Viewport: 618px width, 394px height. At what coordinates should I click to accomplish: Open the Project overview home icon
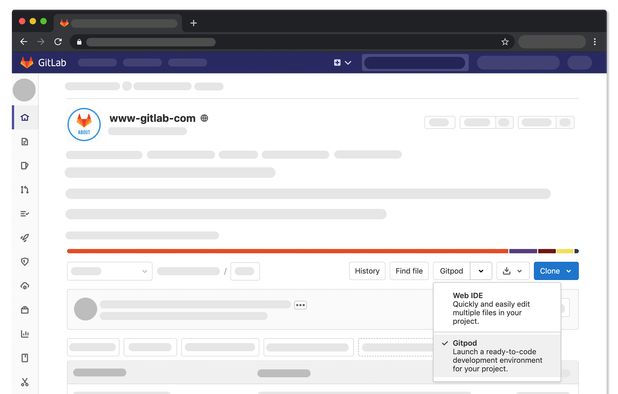click(25, 117)
